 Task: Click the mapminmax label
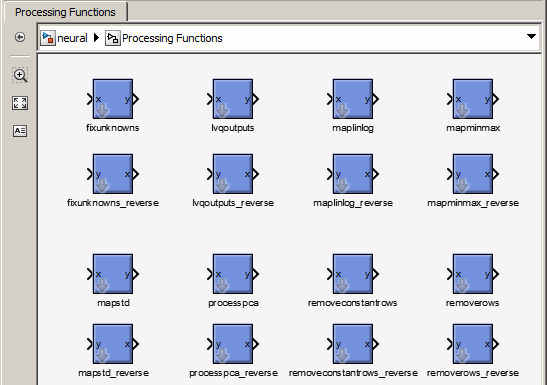[x=473, y=128]
